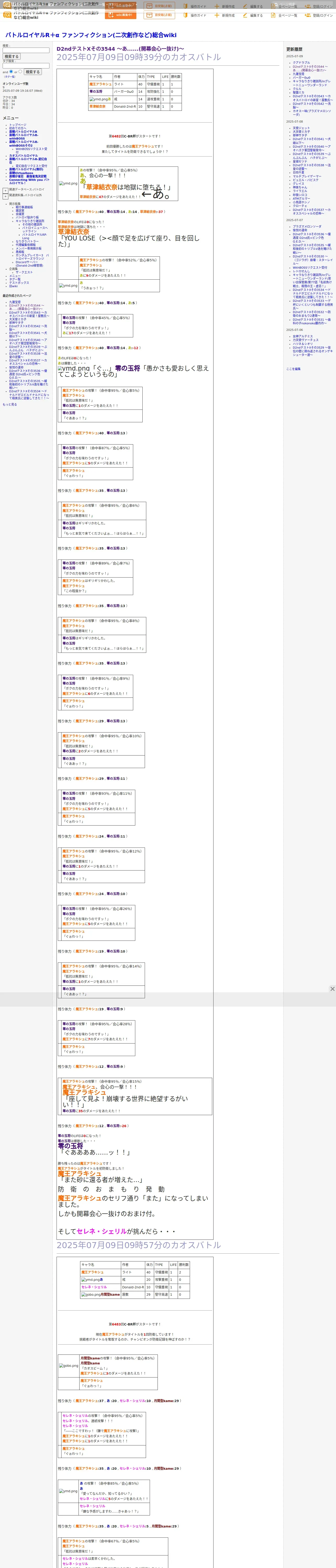The image size is (336, 1568).
Task: Click the gobo.png image in 月間型kame's attack
Action: (x=68, y=1365)
